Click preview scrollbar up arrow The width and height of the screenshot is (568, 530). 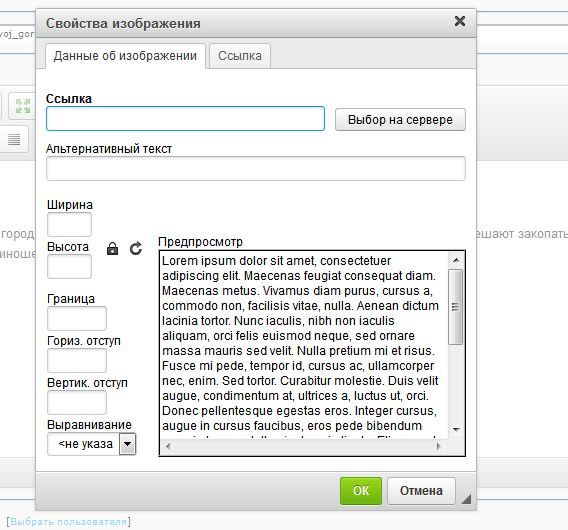point(456,260)
